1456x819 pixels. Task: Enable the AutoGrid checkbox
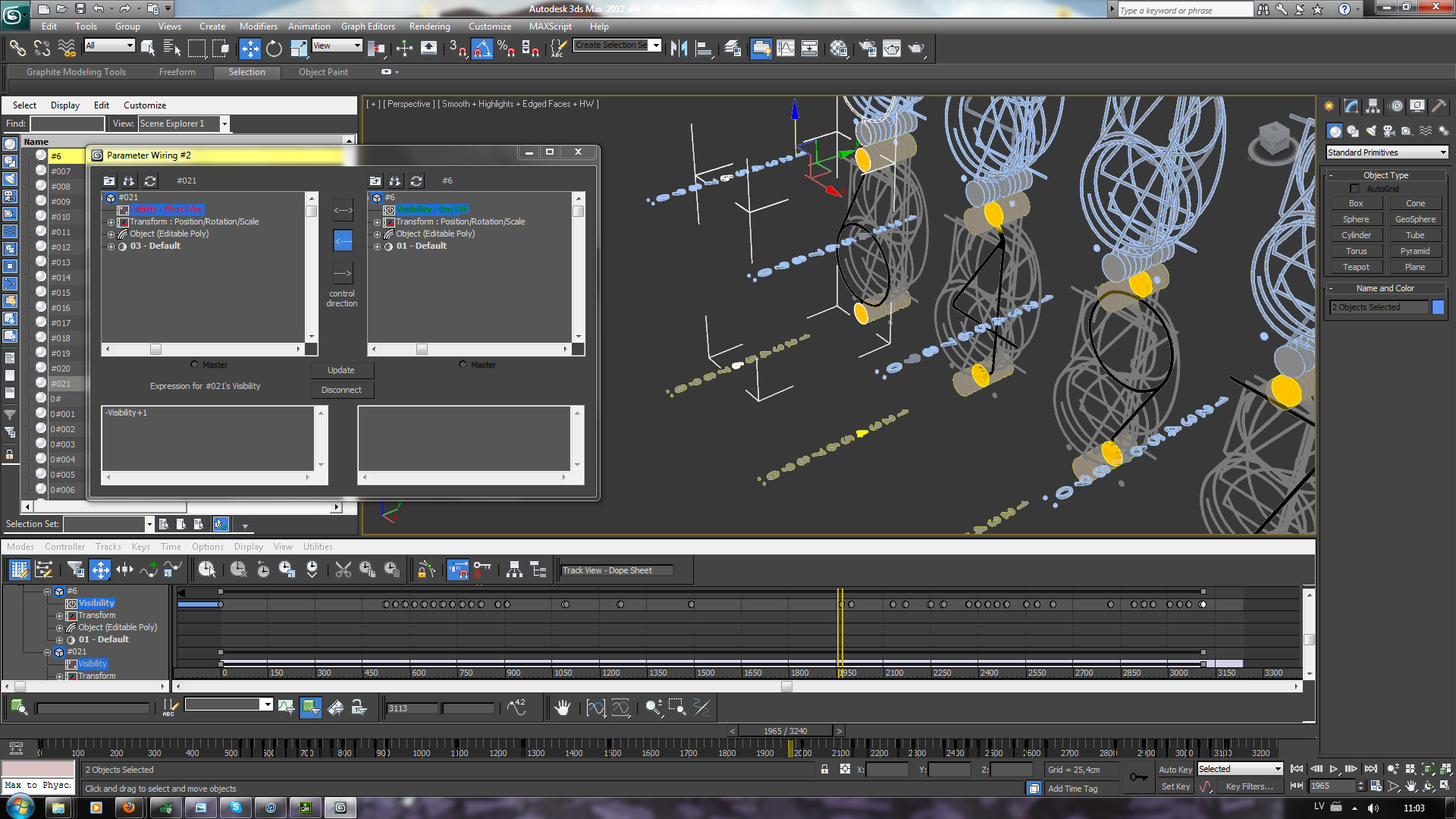1354,189
